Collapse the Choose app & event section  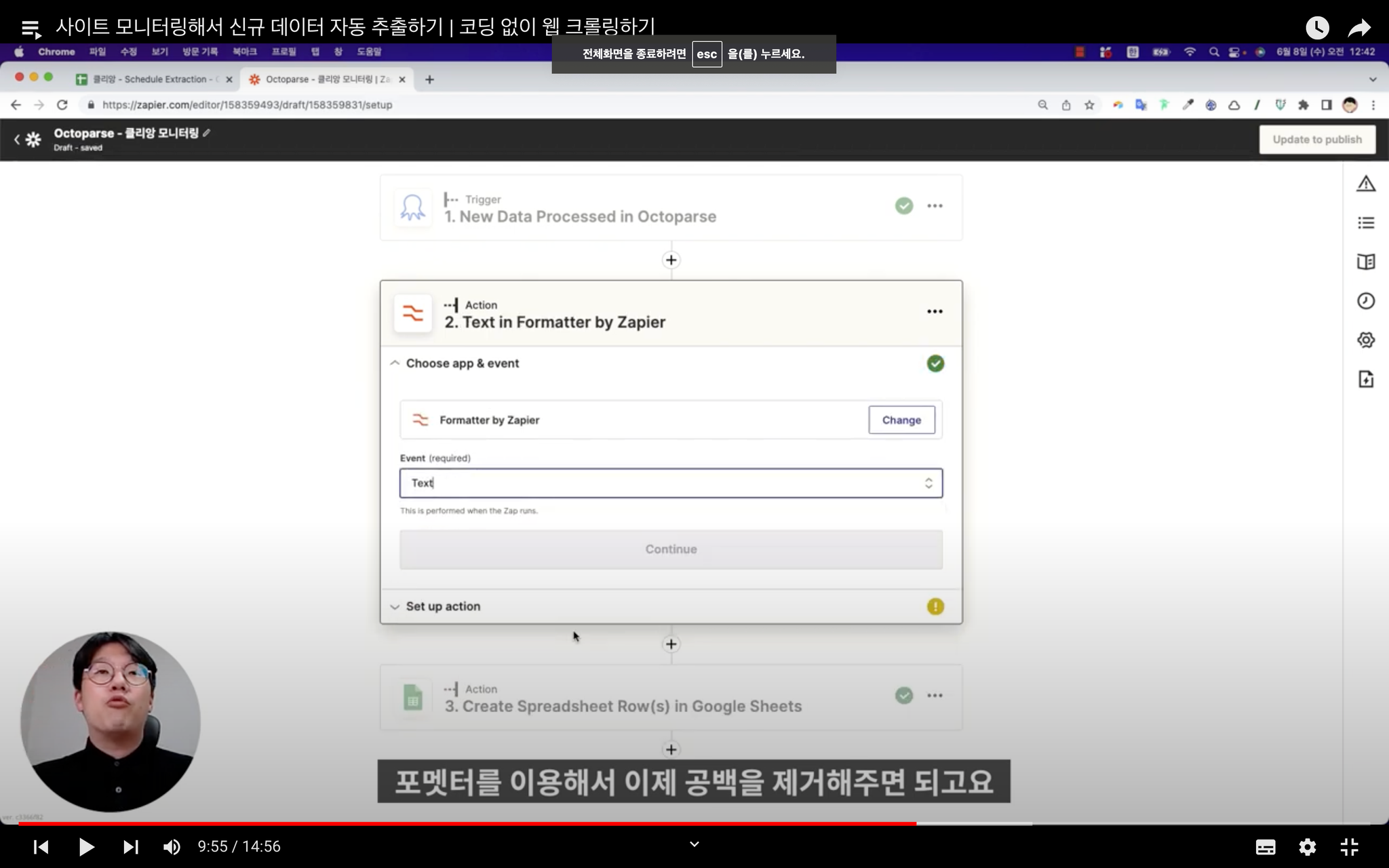pos(395,363)
